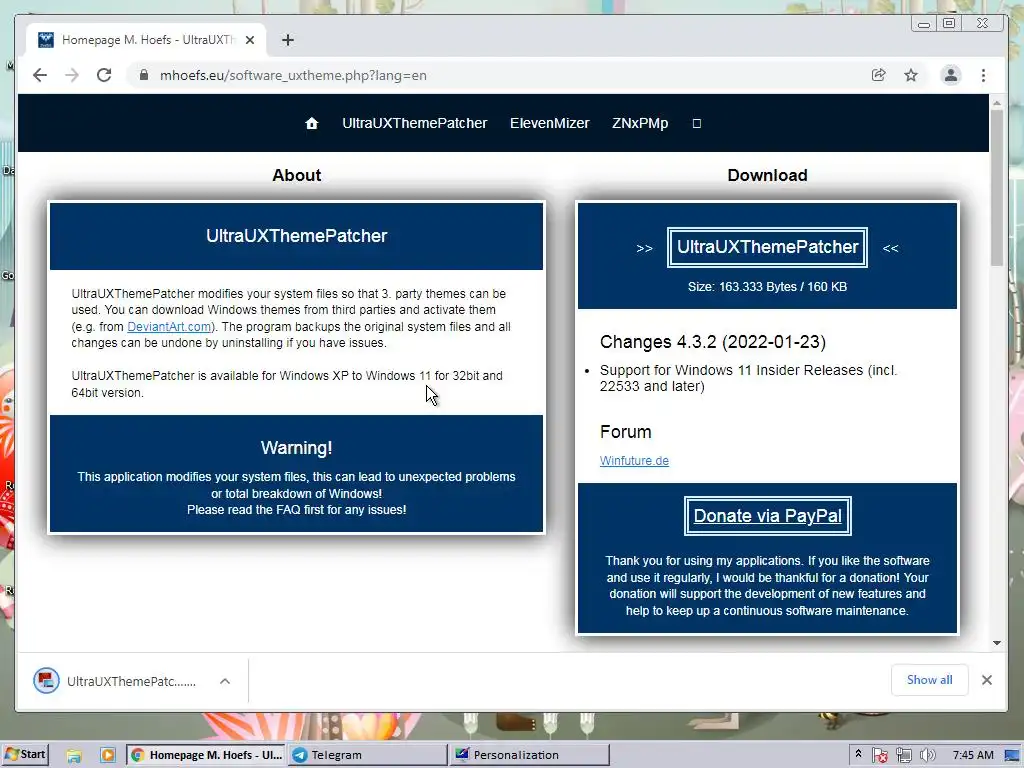Image resolution: width=1024 pixels, height=768 pixels.
Task: Click the Forum heading
Action: 626,432
